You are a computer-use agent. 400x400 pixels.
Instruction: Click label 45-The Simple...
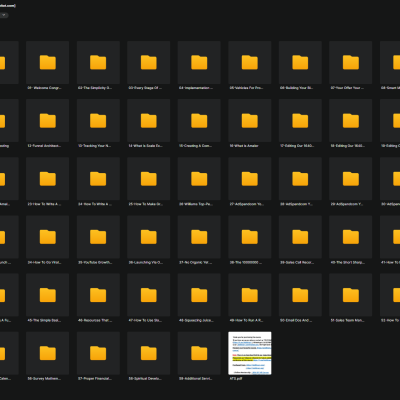click(44, 320)
